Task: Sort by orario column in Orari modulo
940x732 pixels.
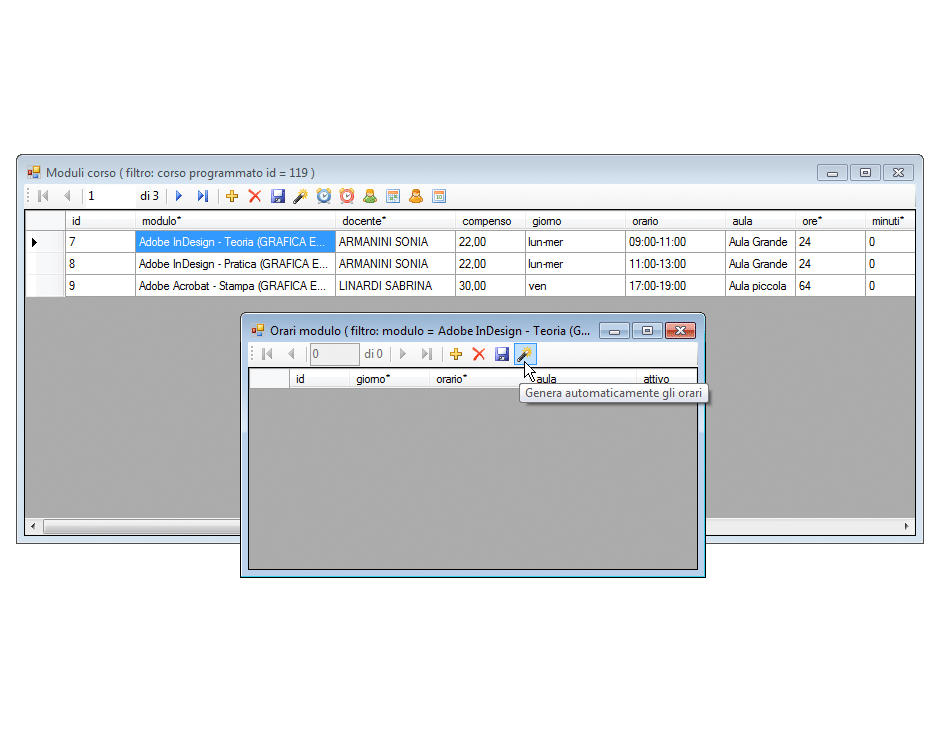Action: (x=478, y=379)
